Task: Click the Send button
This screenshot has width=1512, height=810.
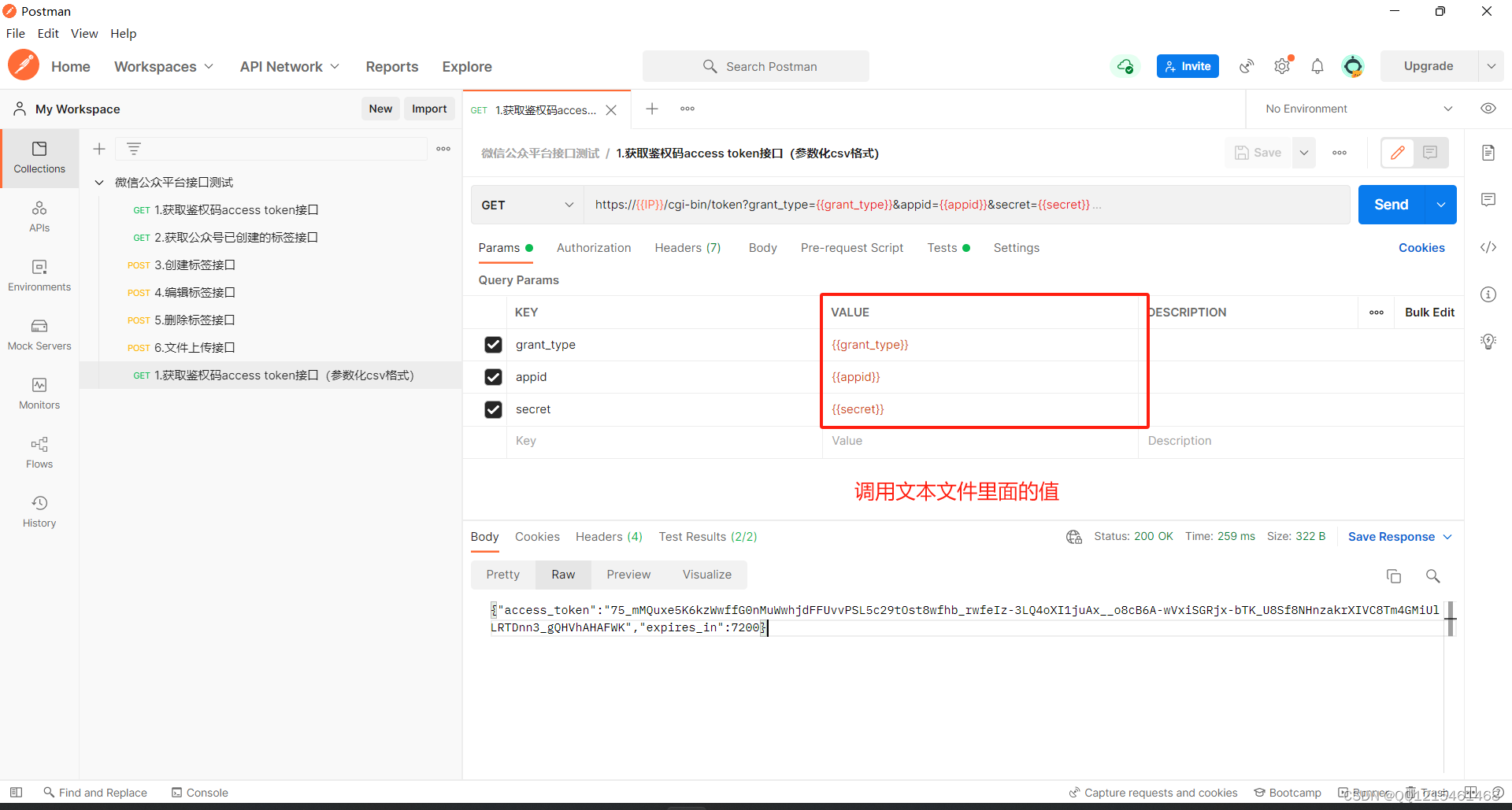Action: (1392, 205)
